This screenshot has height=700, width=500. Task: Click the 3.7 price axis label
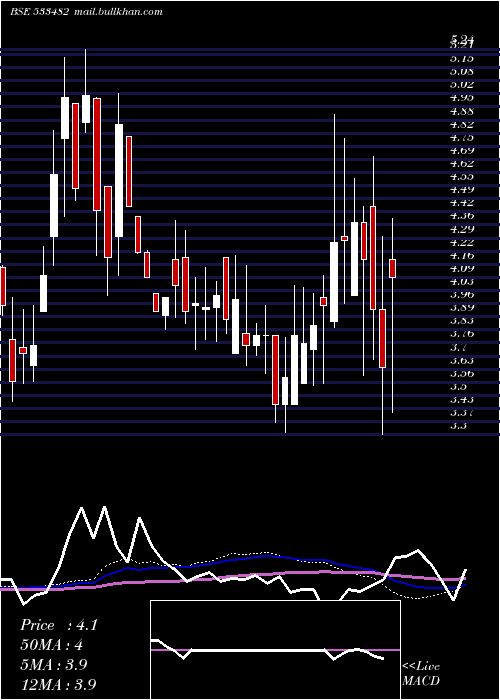(x=458, y=347)
